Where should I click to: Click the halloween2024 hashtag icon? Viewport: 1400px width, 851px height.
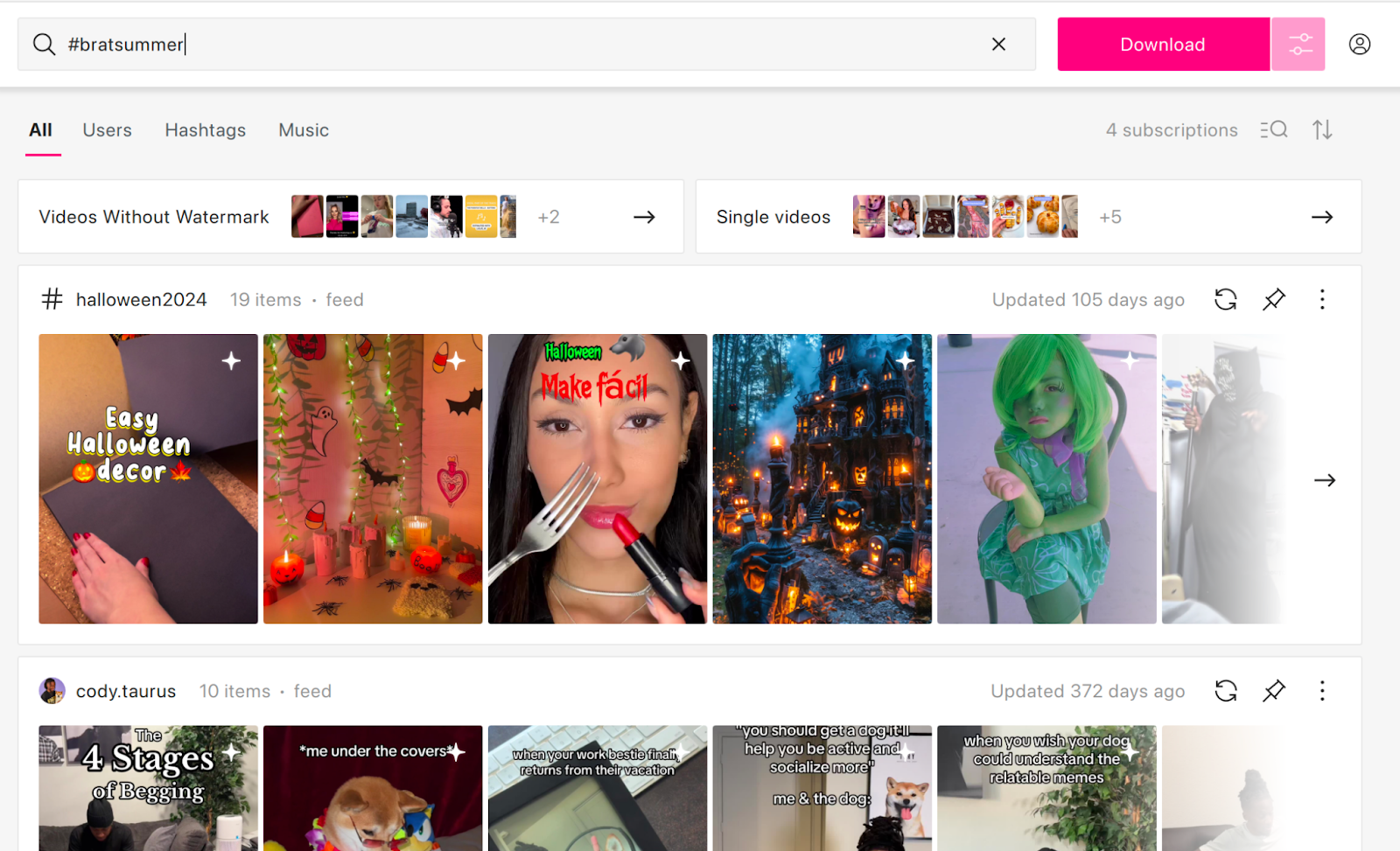point(52,300)
